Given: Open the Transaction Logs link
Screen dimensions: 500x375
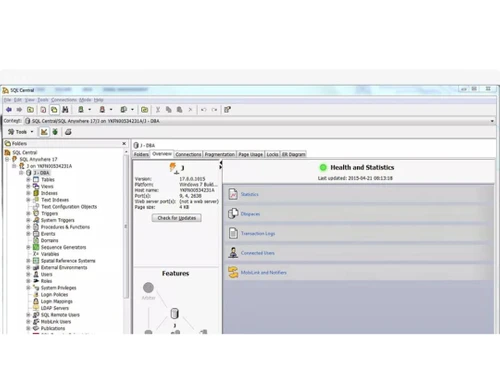Looking at the screenshot, I should pyautogui.click(x=258, y=233).
